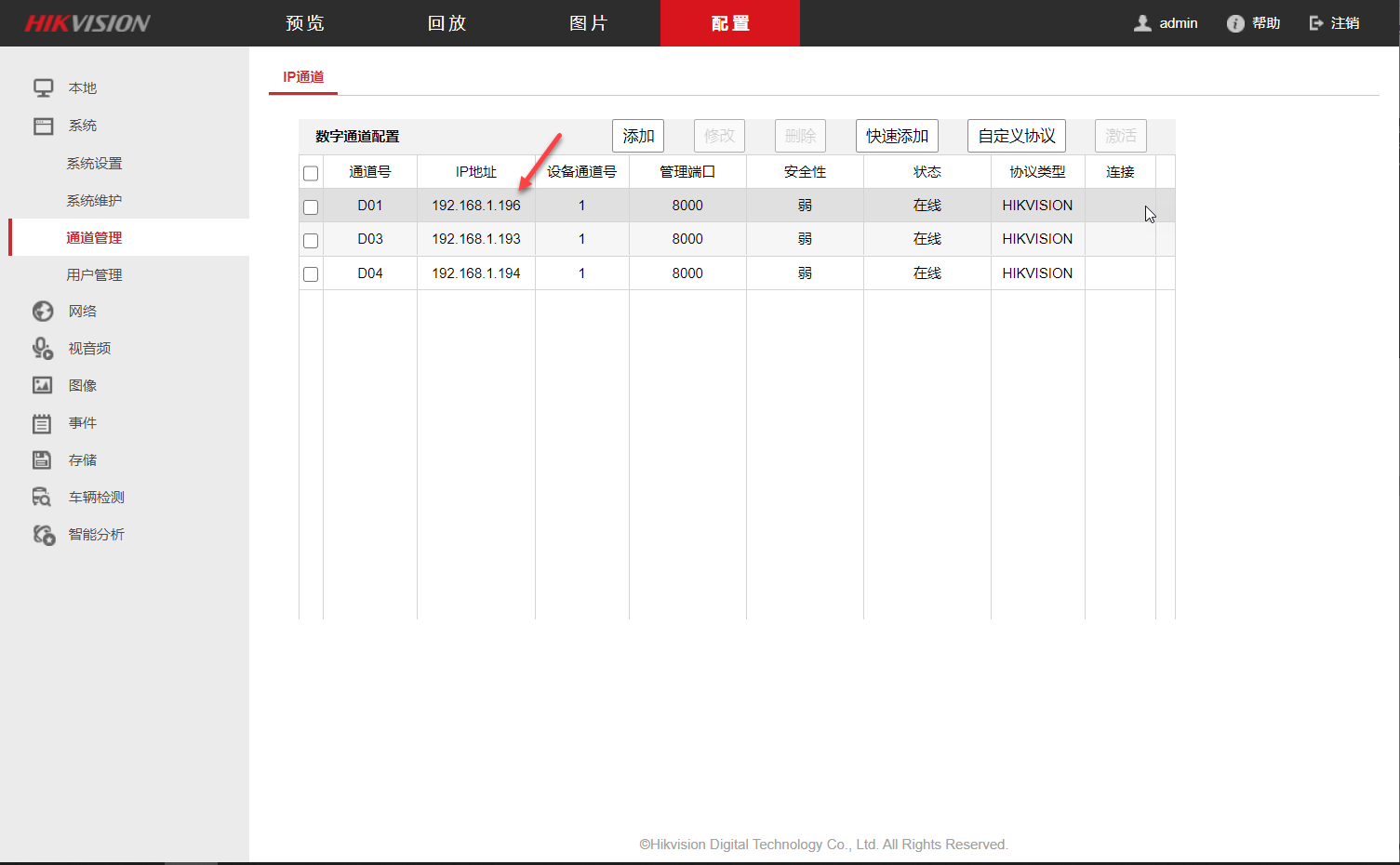Click the 本地 monitor icon

click(x=43, y=88)
